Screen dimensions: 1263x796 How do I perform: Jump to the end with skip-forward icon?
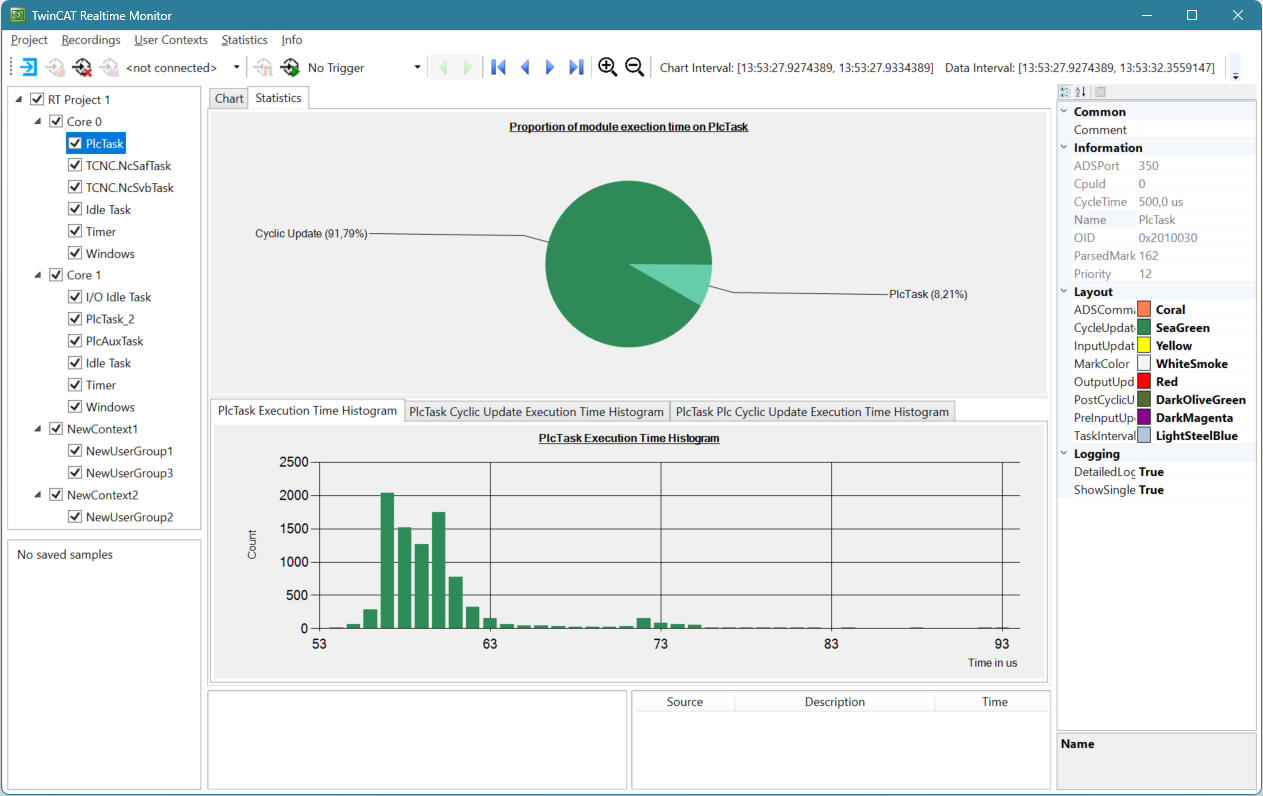click(576, 67)
